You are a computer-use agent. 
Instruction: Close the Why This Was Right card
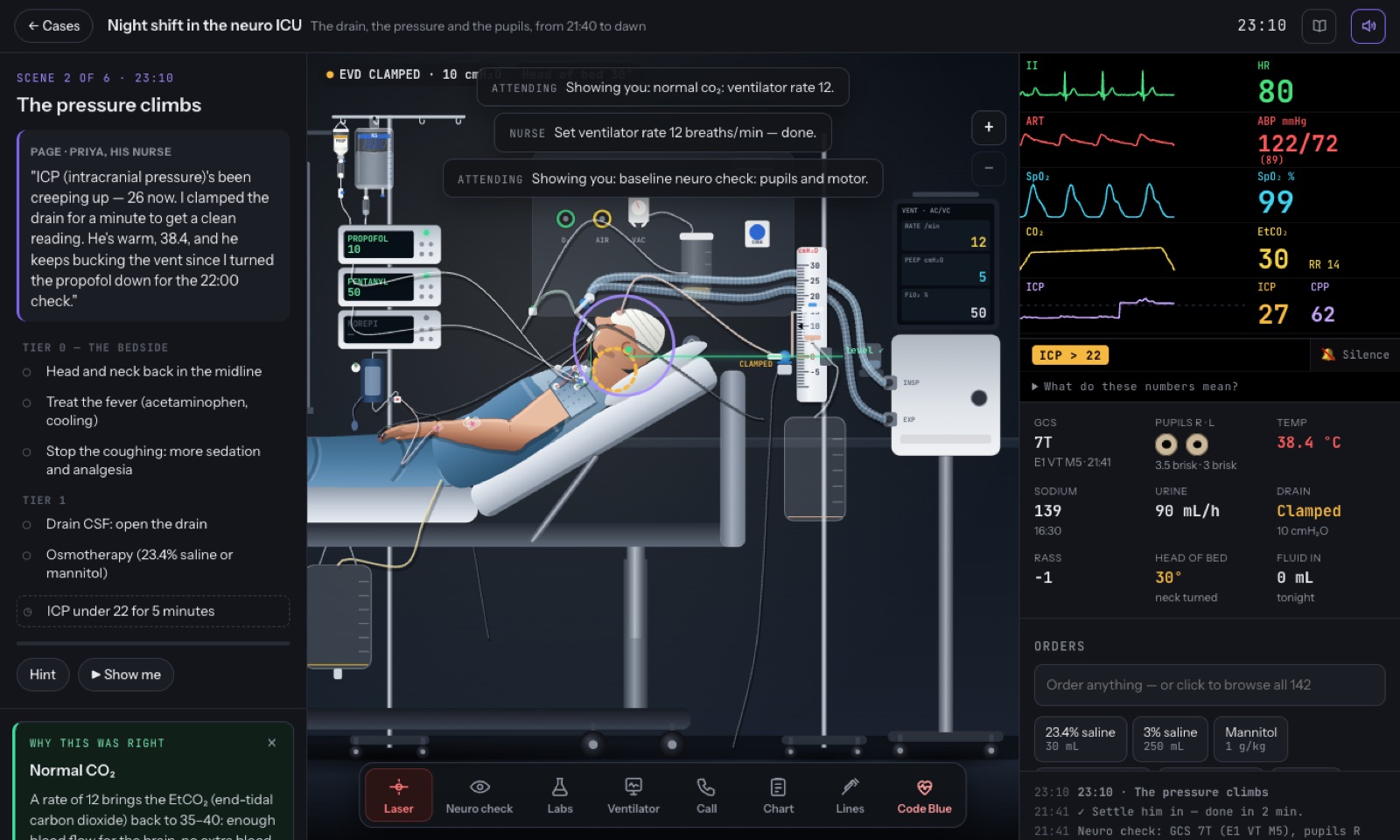pos(272,742)
